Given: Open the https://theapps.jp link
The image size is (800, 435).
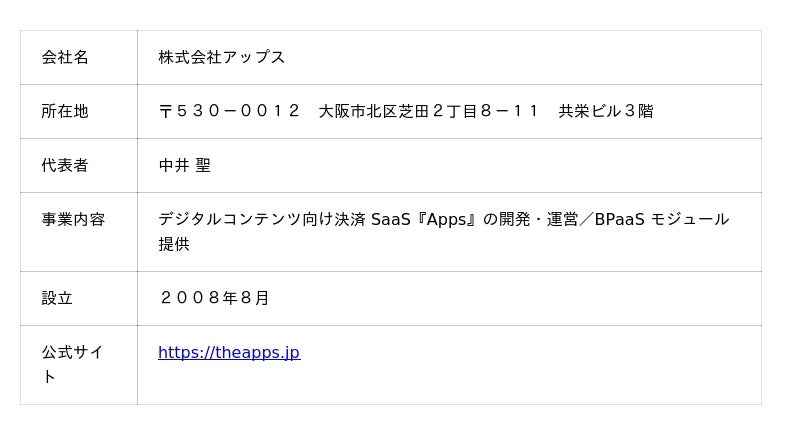Looking at the screenshot, I should (229, 352).
